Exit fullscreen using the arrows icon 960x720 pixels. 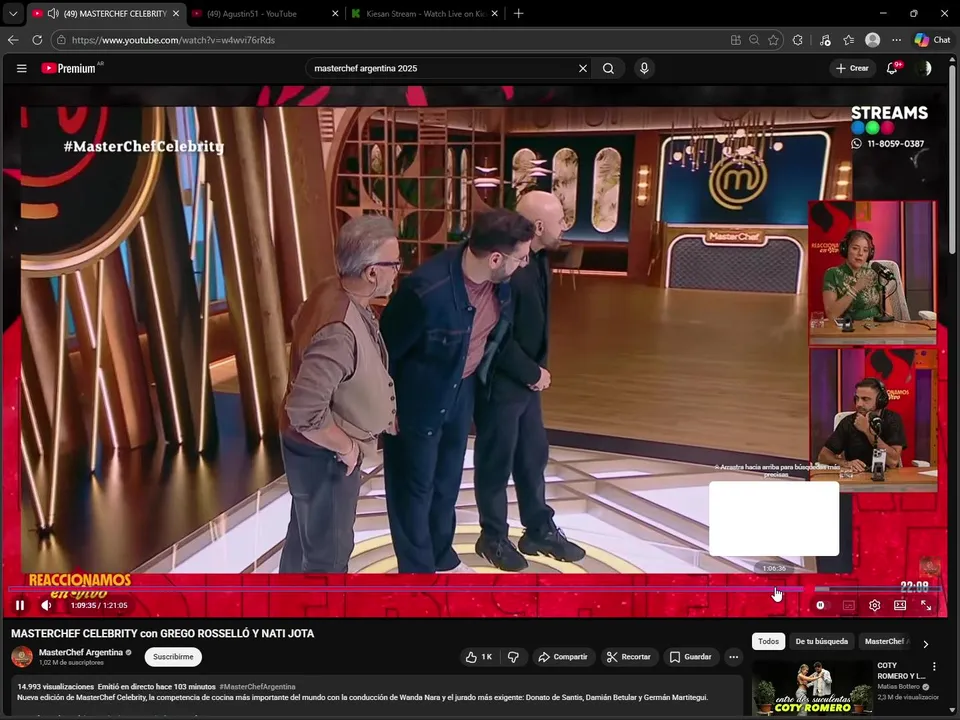926,605
